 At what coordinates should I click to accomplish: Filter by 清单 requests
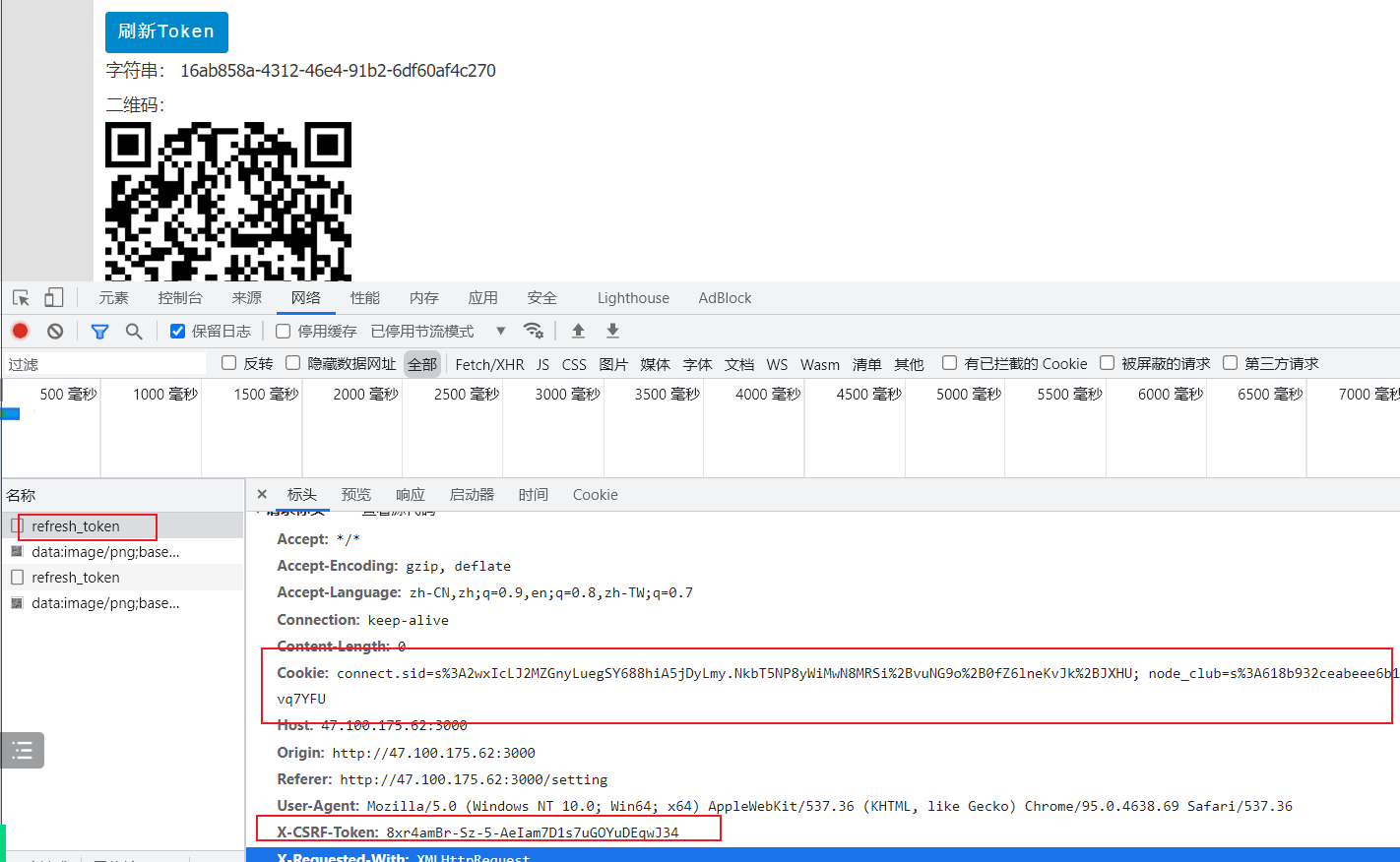click(866, 364)
